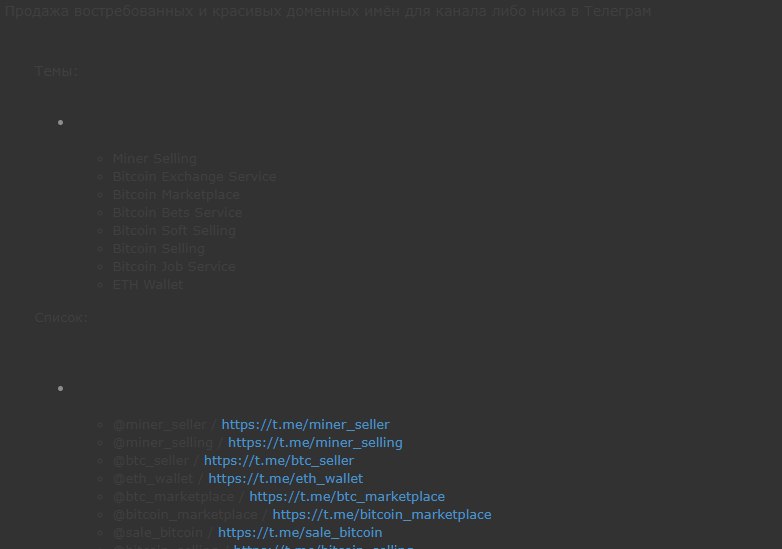Click the 'ETH Wallet' topic item
Screen dimensions: 782x549
coord(148,284)
